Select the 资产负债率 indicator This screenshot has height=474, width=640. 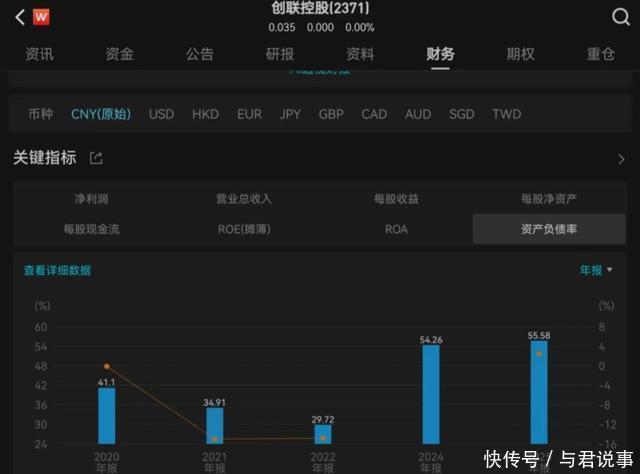pyautogui.click(x=549, y=229)
